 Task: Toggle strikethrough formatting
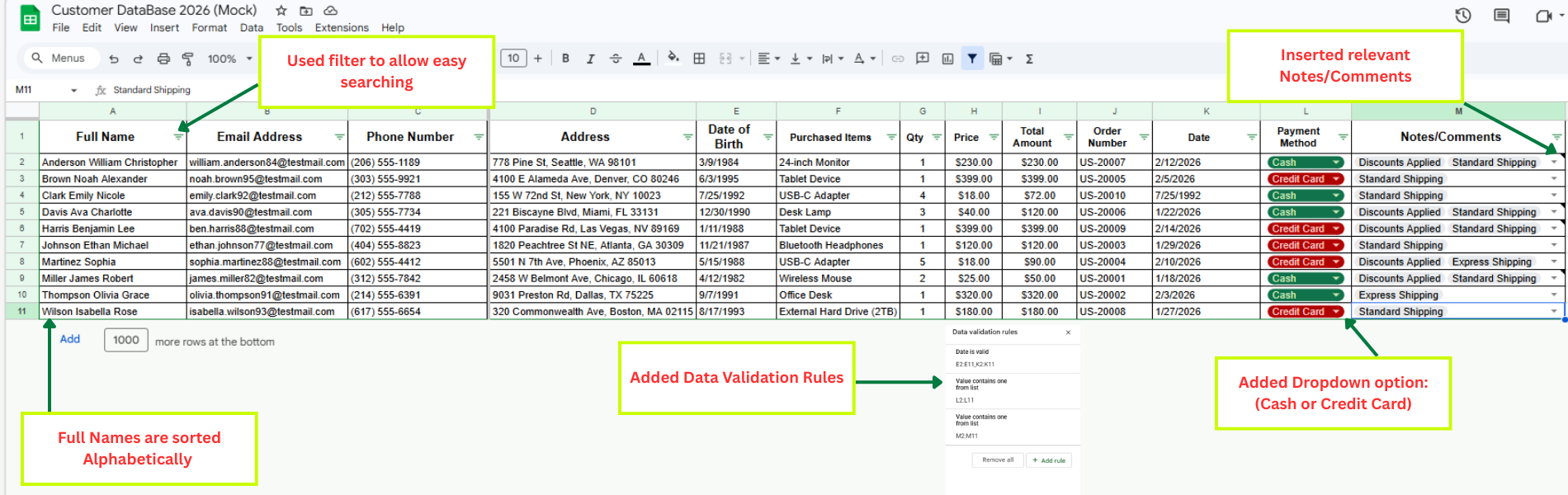[x=616, y=59]
